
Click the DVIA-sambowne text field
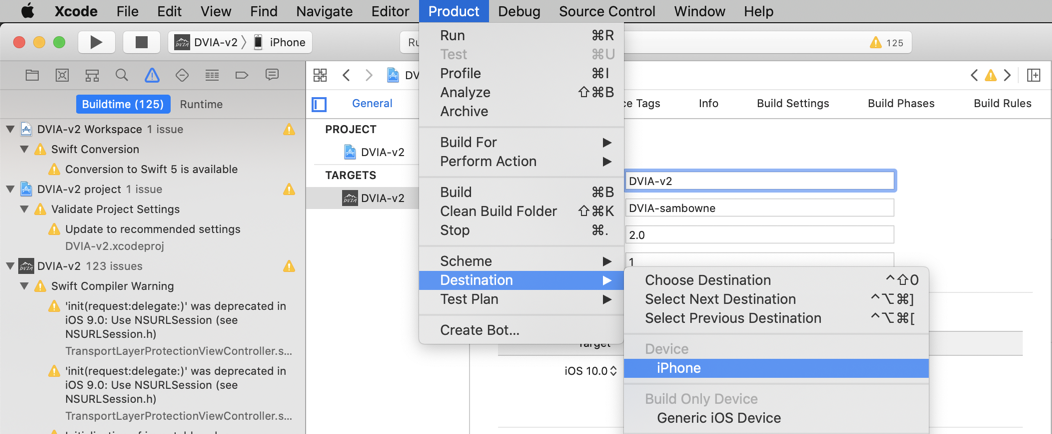click(759, 208)
